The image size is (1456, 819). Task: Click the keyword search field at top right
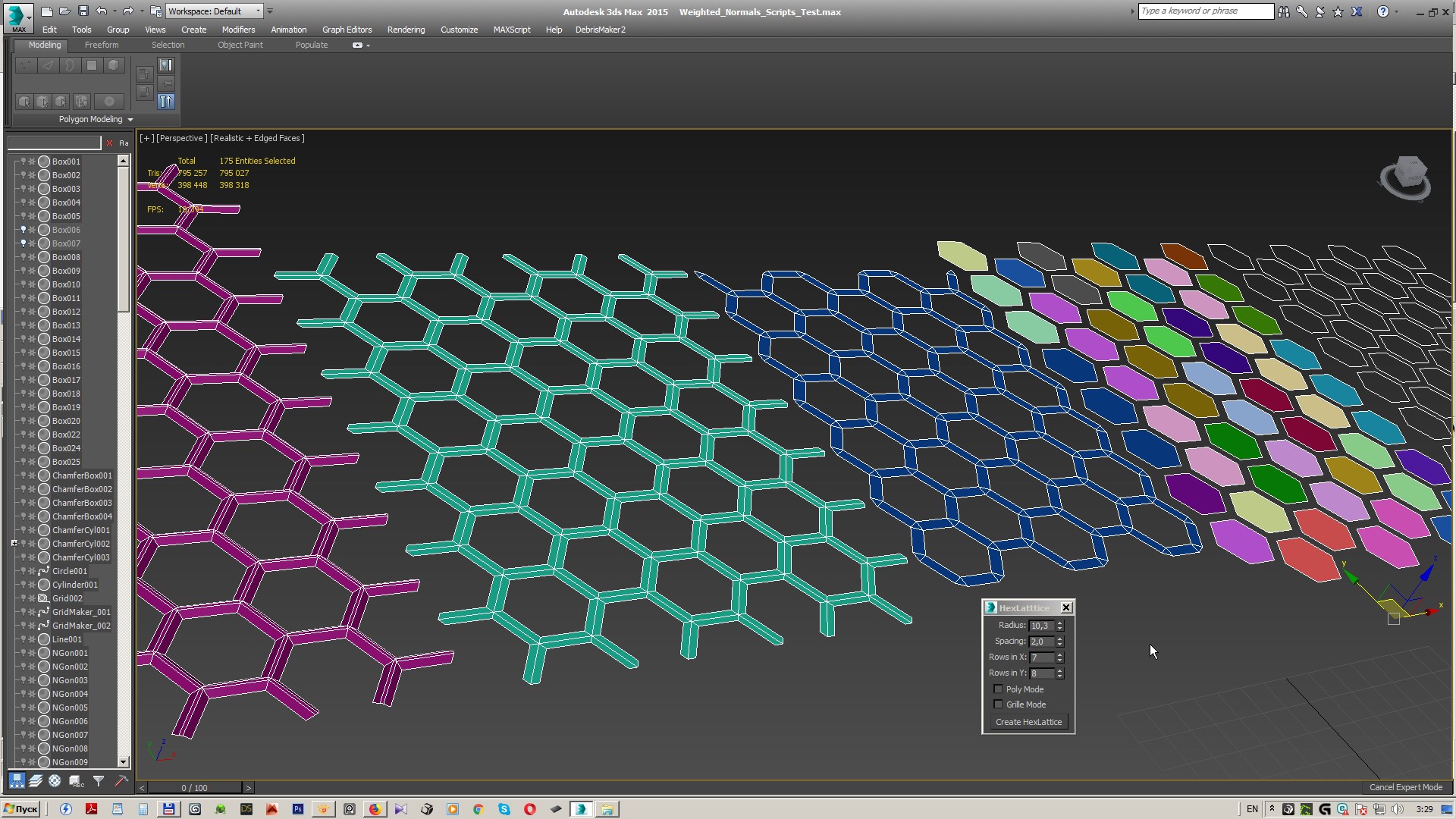(x=1204, y=11)
